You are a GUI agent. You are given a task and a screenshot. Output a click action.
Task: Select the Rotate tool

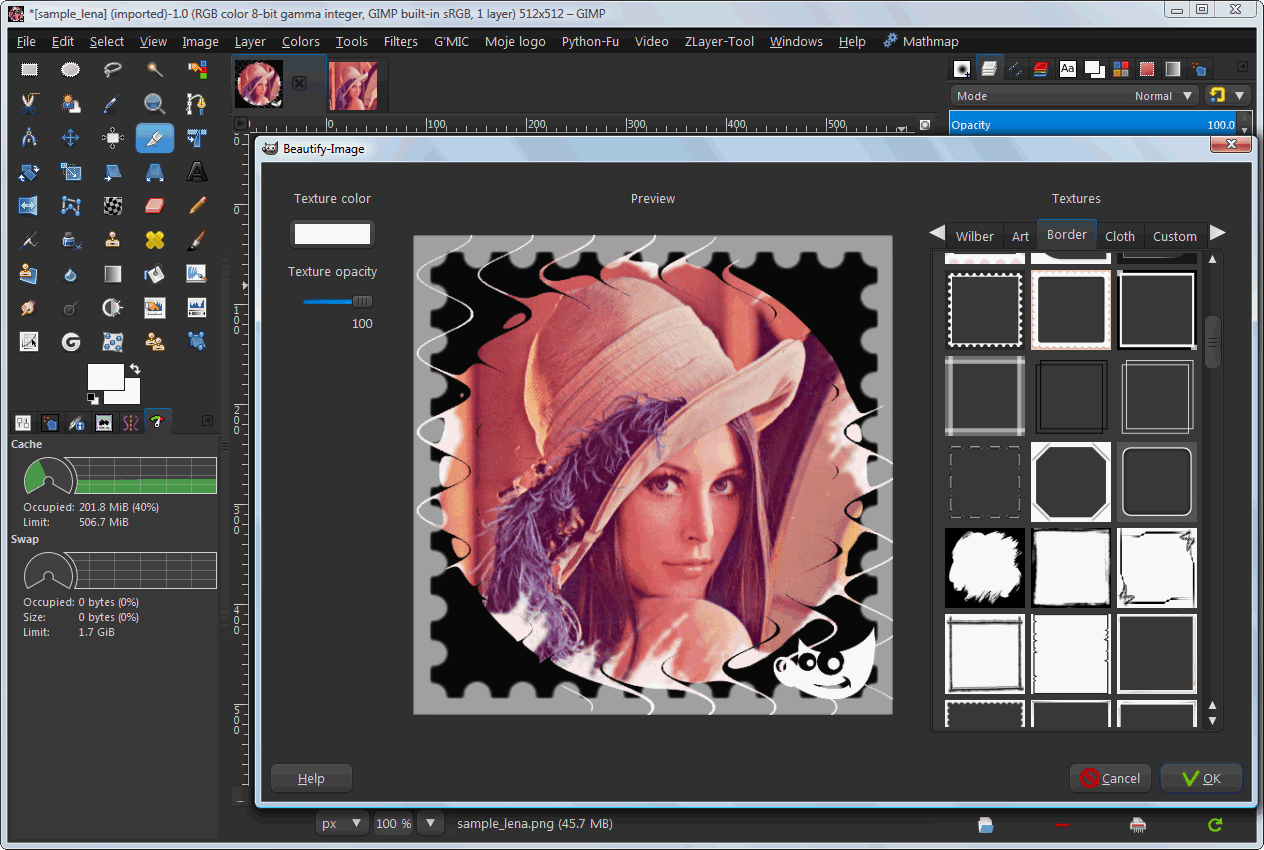tap(29, 172)
